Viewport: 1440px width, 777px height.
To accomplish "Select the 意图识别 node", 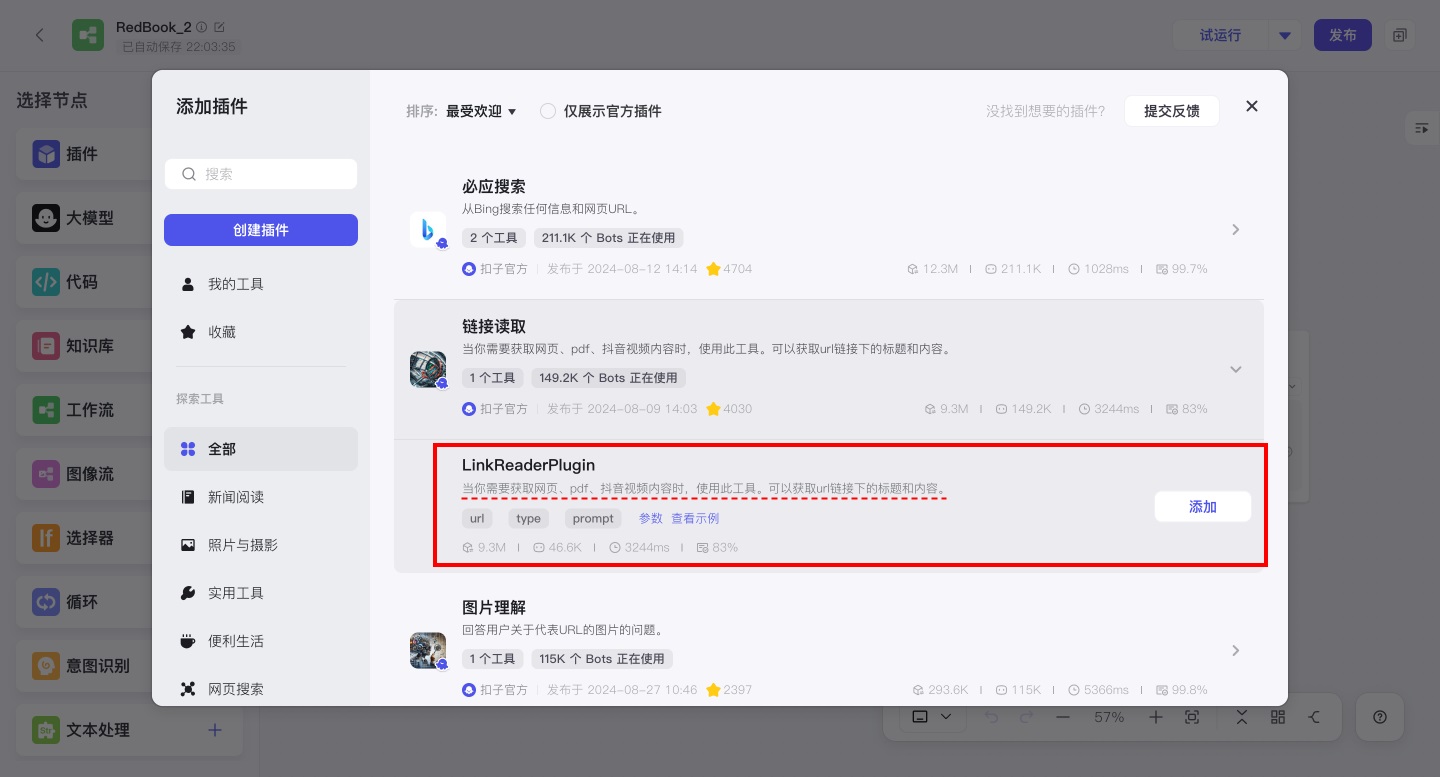I will click(x=84, y=666).
